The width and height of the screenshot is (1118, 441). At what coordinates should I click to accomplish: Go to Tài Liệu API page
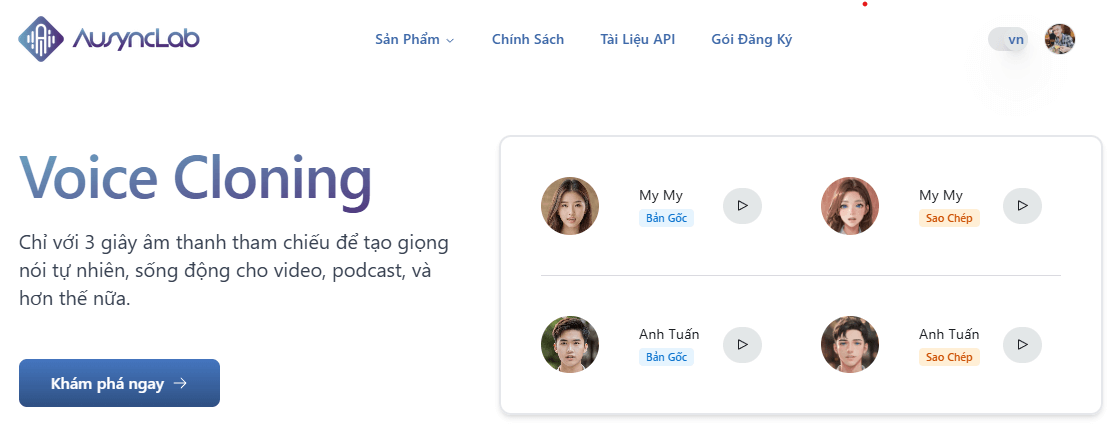(x=638, y=40)
